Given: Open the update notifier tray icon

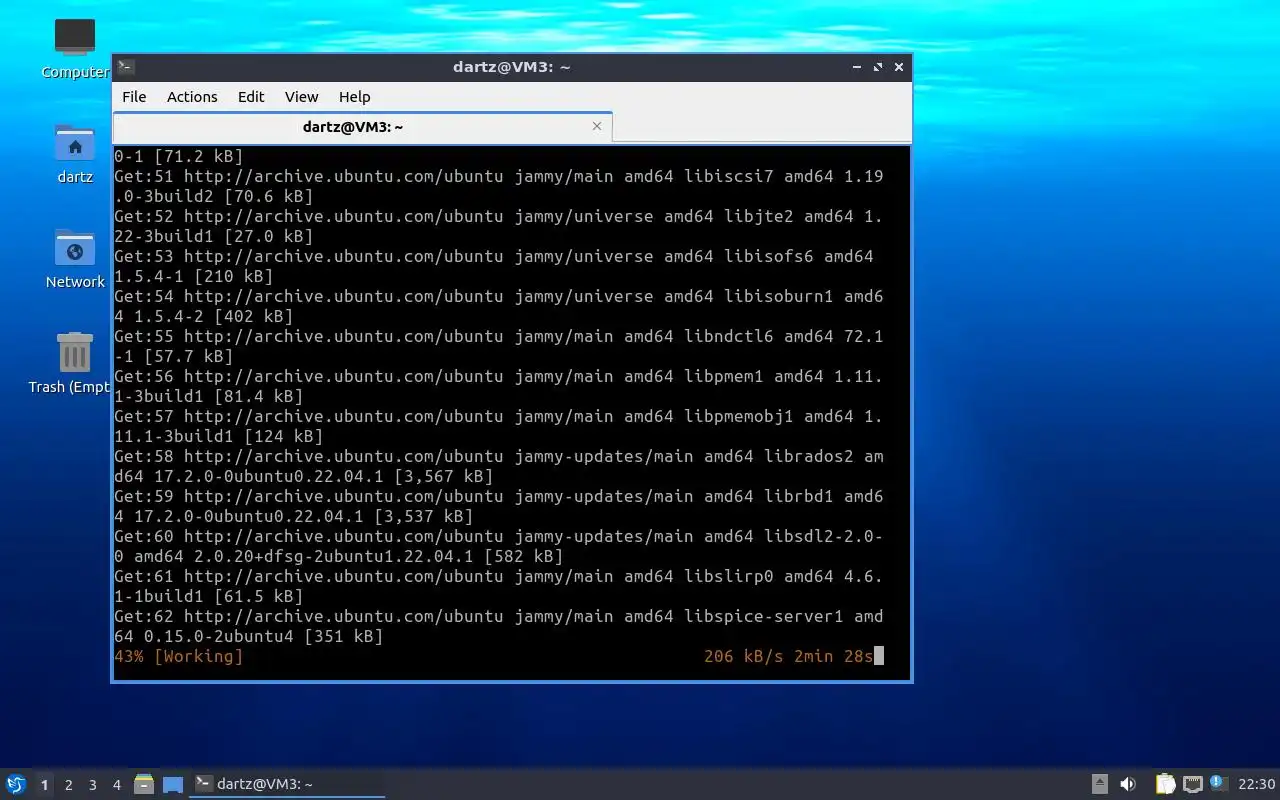Looking at the screenshot, I should [x=1218, y=783].
